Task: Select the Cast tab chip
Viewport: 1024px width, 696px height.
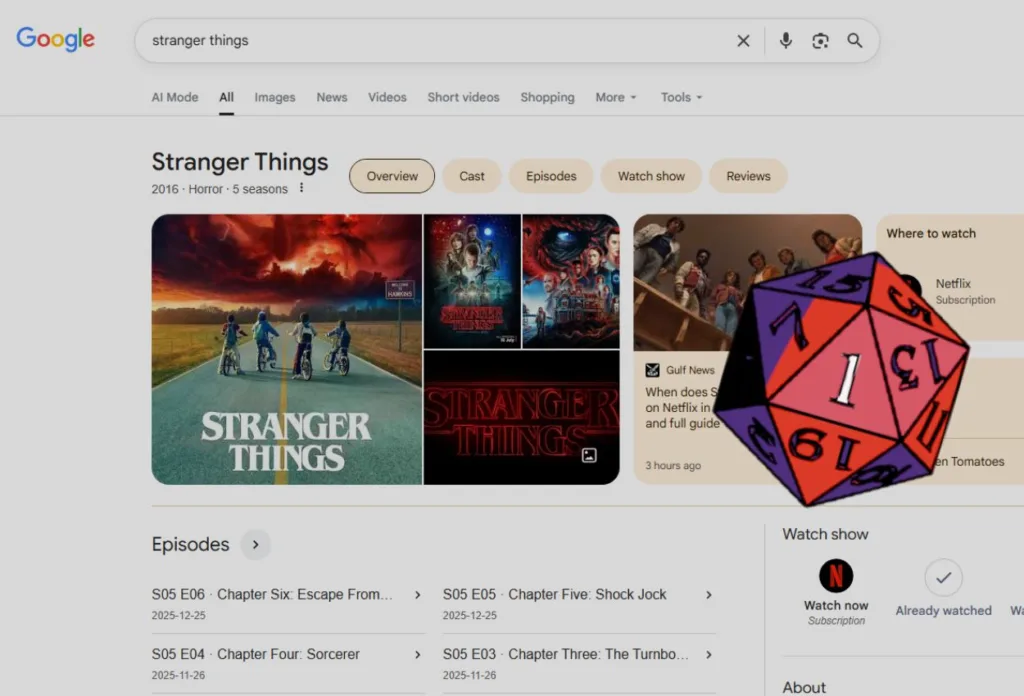Action: (x=472, y=176)
